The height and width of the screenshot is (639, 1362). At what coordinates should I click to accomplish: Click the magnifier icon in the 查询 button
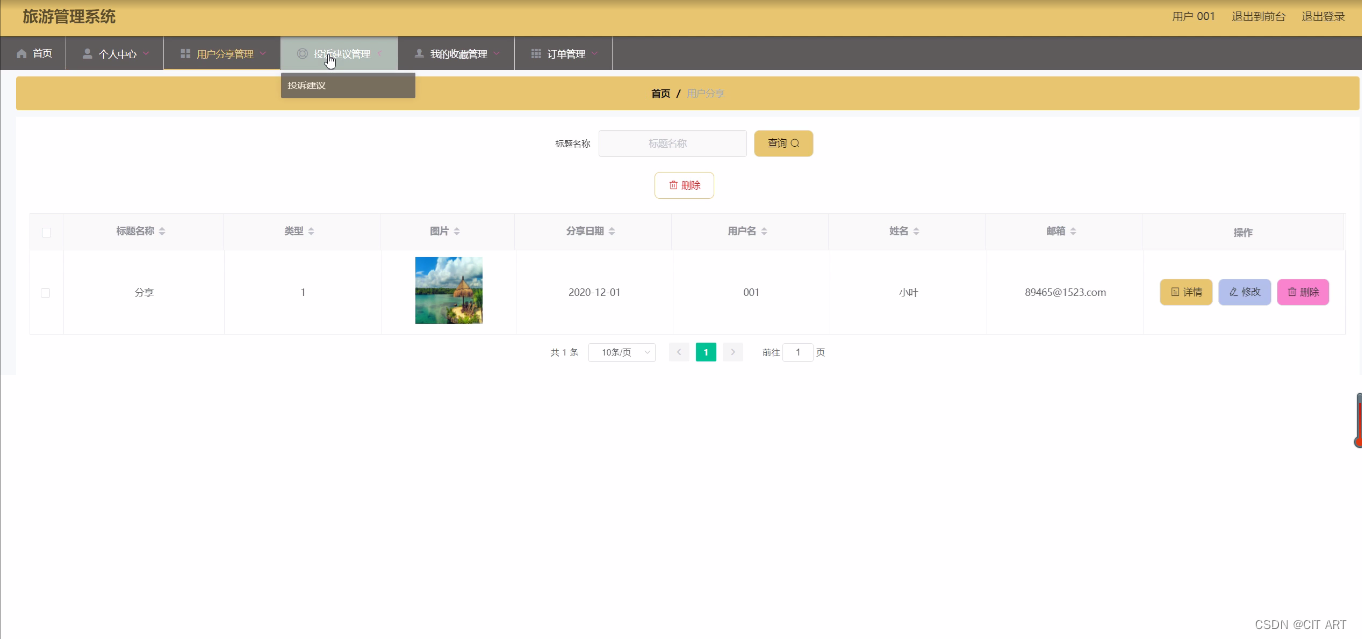[x=797, y=143]
